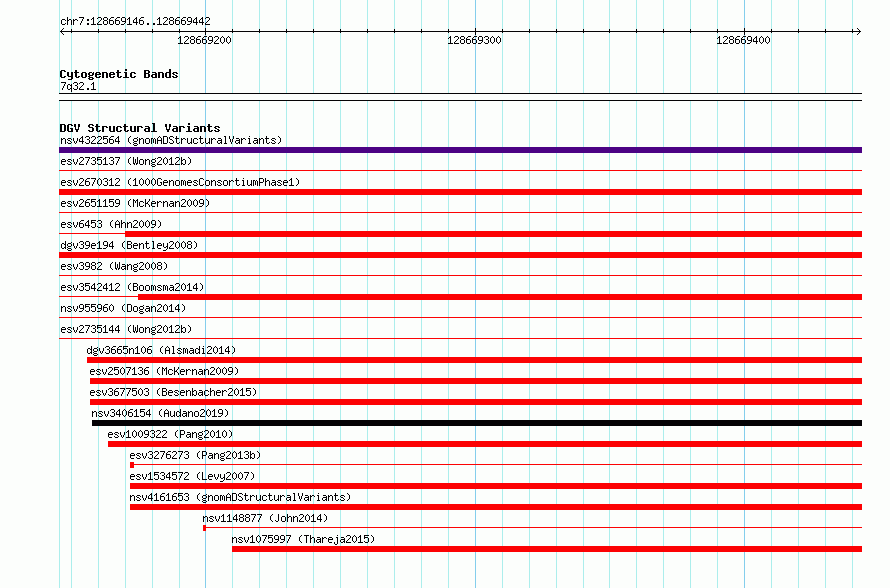Open variant dgv39e194 (Bentley2008)
Screen dimensions: 890x588
tap(129, 245)
